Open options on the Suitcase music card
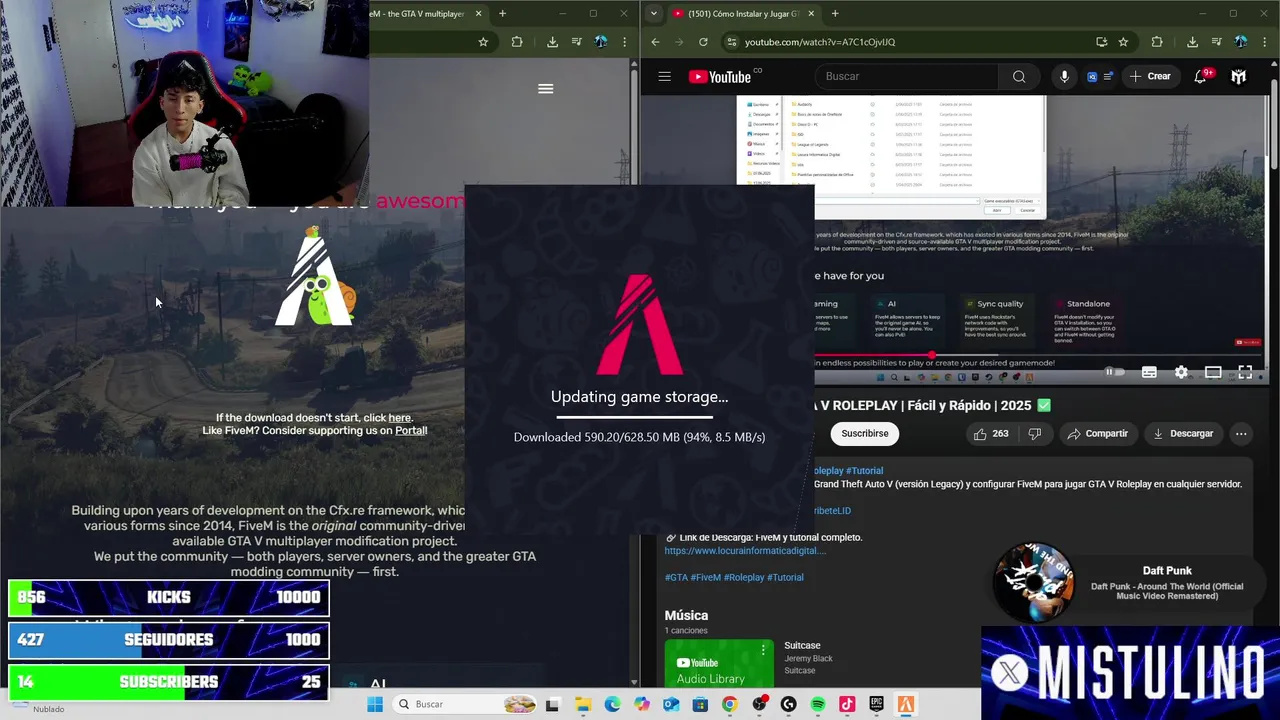This screenshot has width=1280, height=720. [763, 650]
